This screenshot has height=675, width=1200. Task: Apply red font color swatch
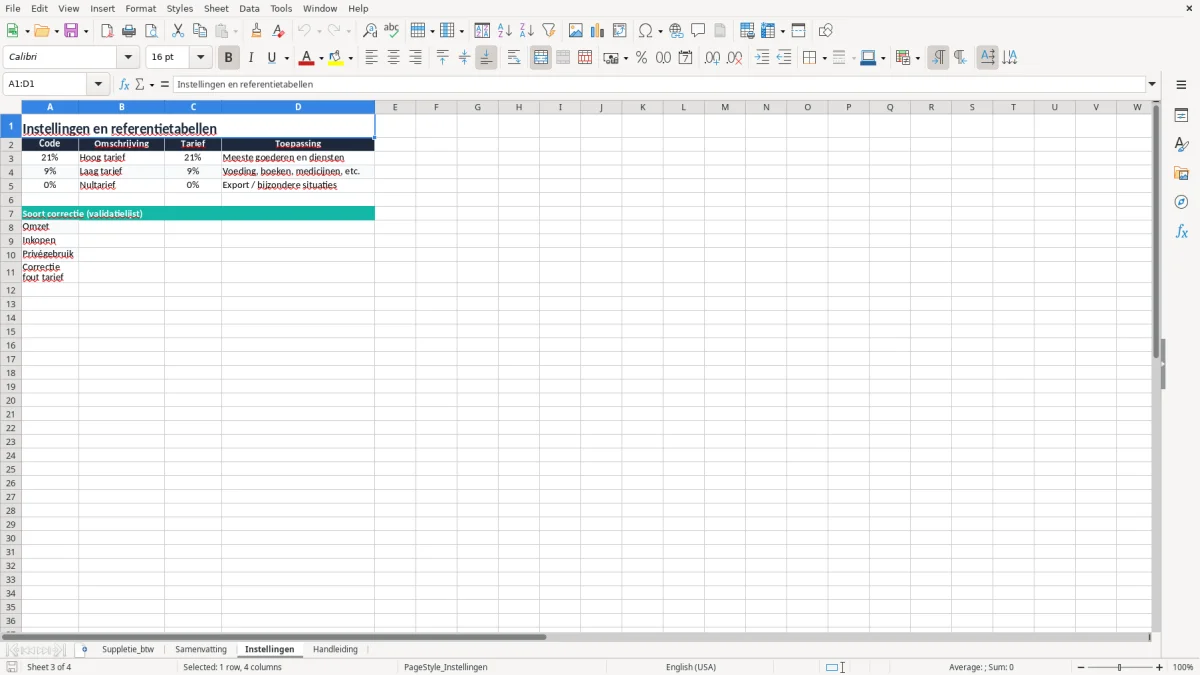[306, 58]
